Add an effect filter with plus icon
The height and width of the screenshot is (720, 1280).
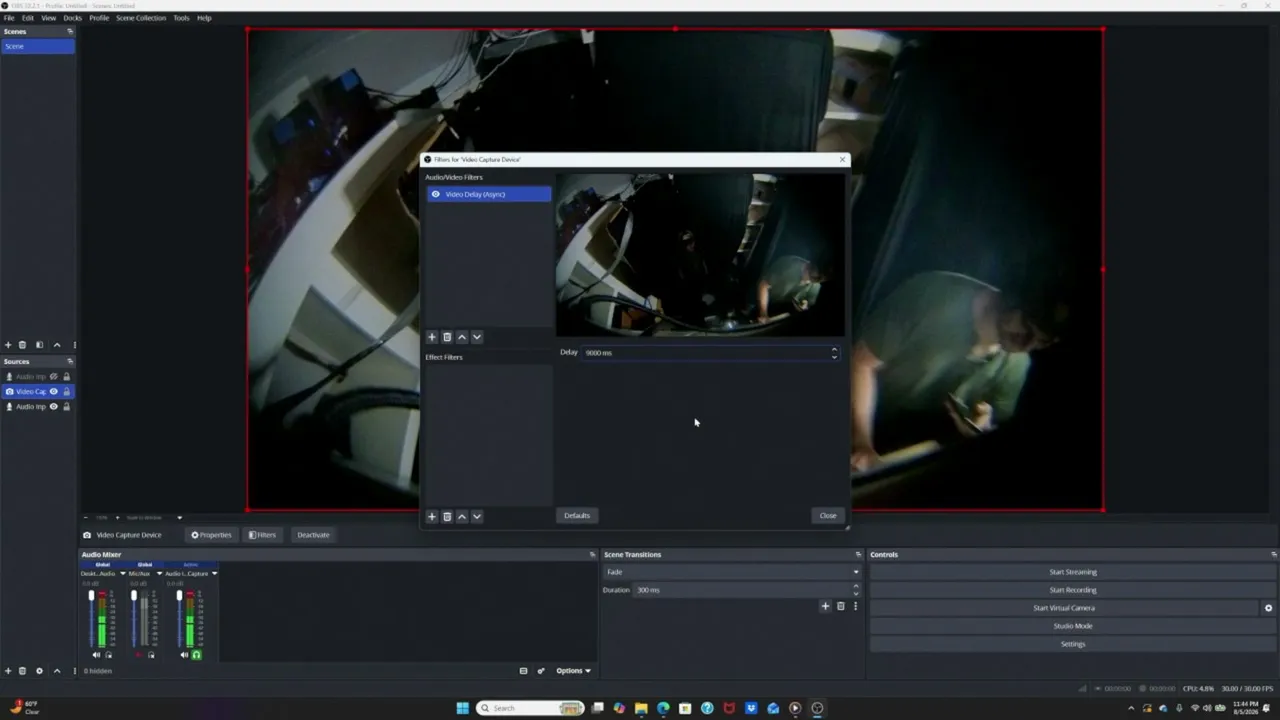pyautogui.click(x=432, y=516)
